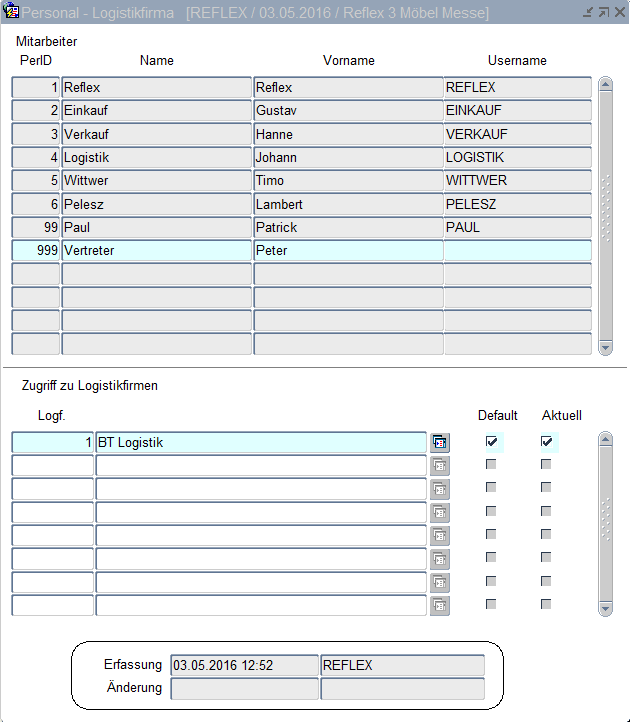Viewport: 630px width, 722px height.
Task: Click the Logf. number field with 1
Action: click(x=52, y=442)
